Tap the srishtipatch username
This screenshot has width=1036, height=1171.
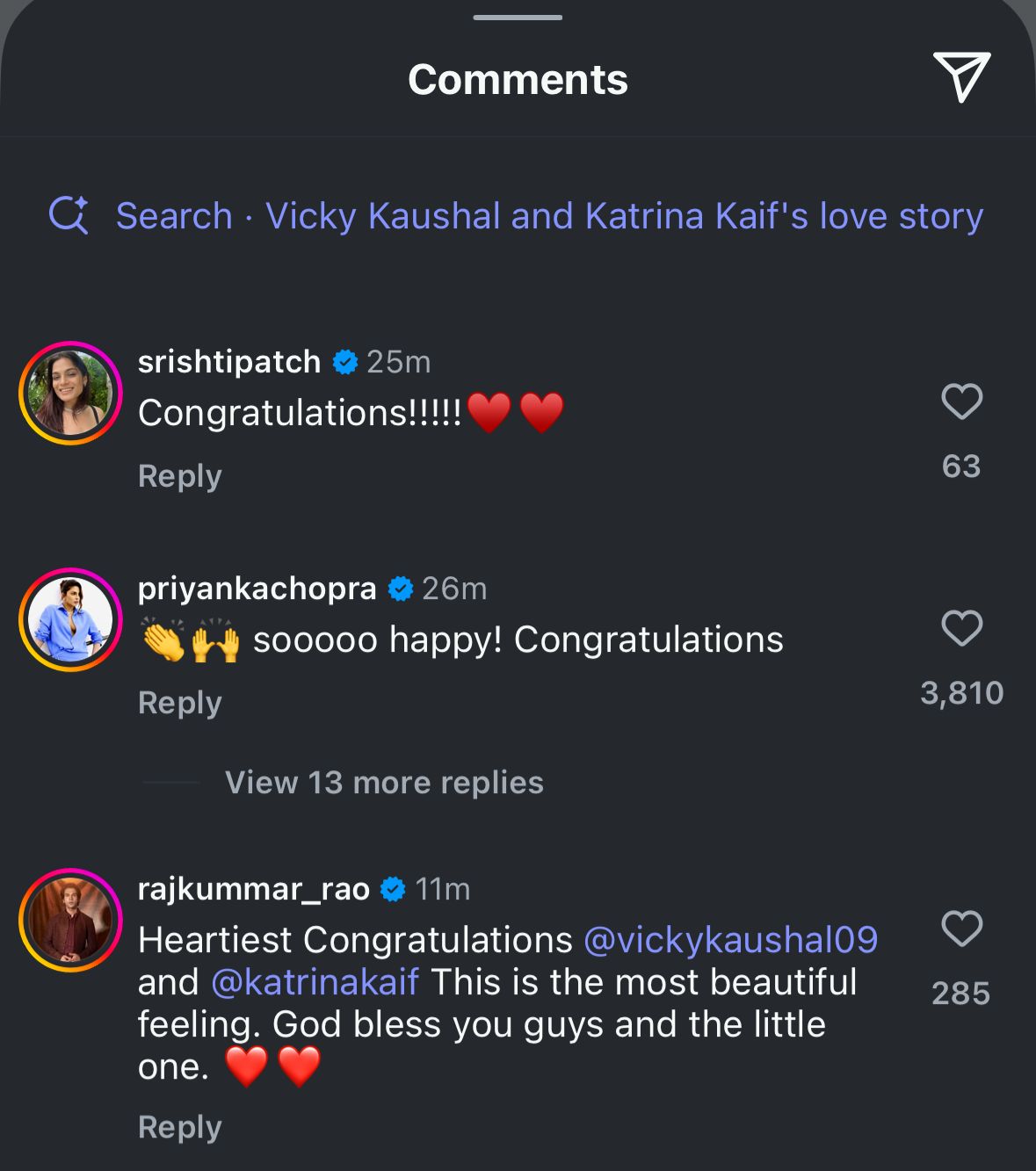(x=229, y=362)
